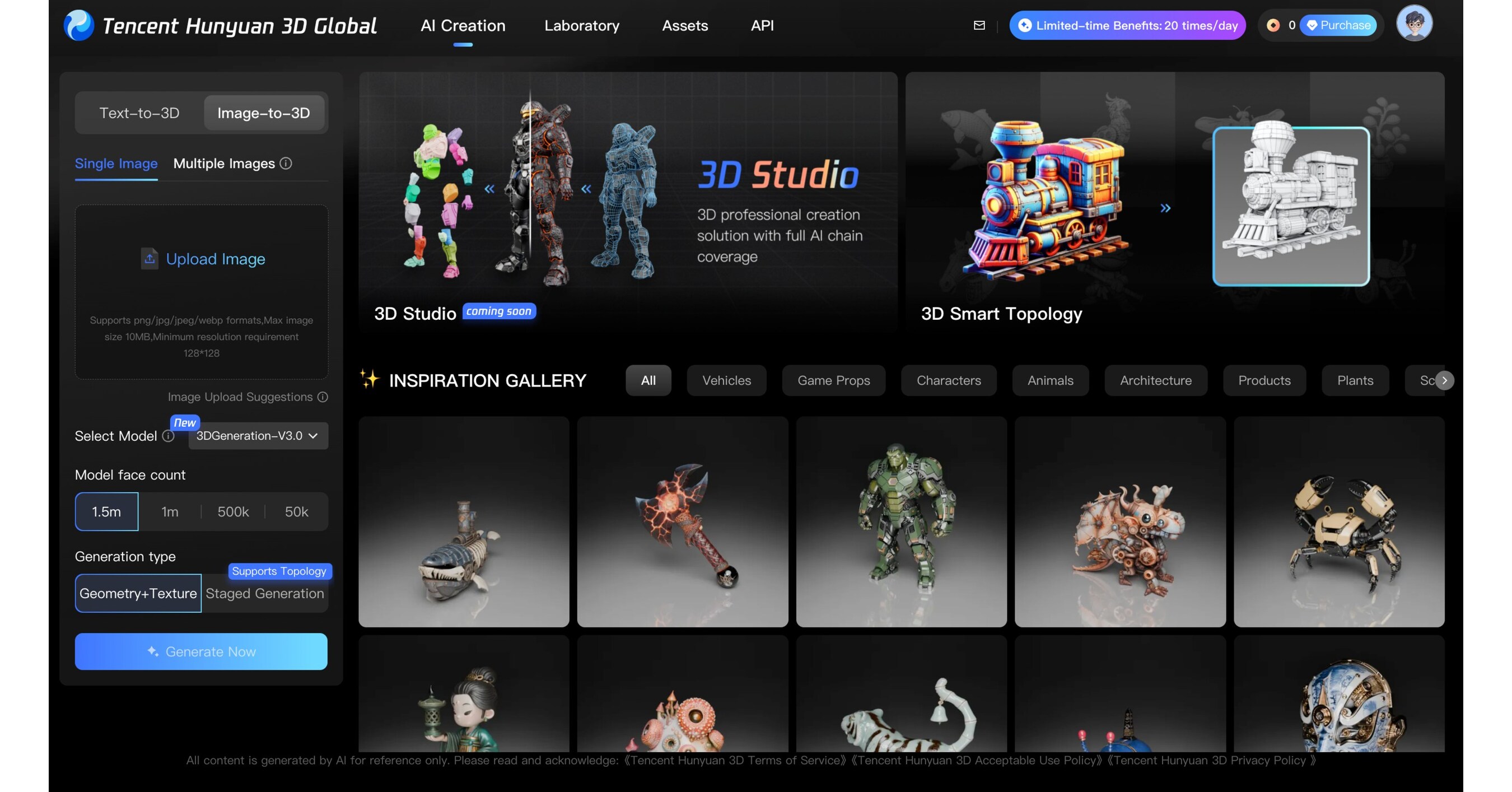
Task: Click the Select Model info icon
Action: coord(169,436)
